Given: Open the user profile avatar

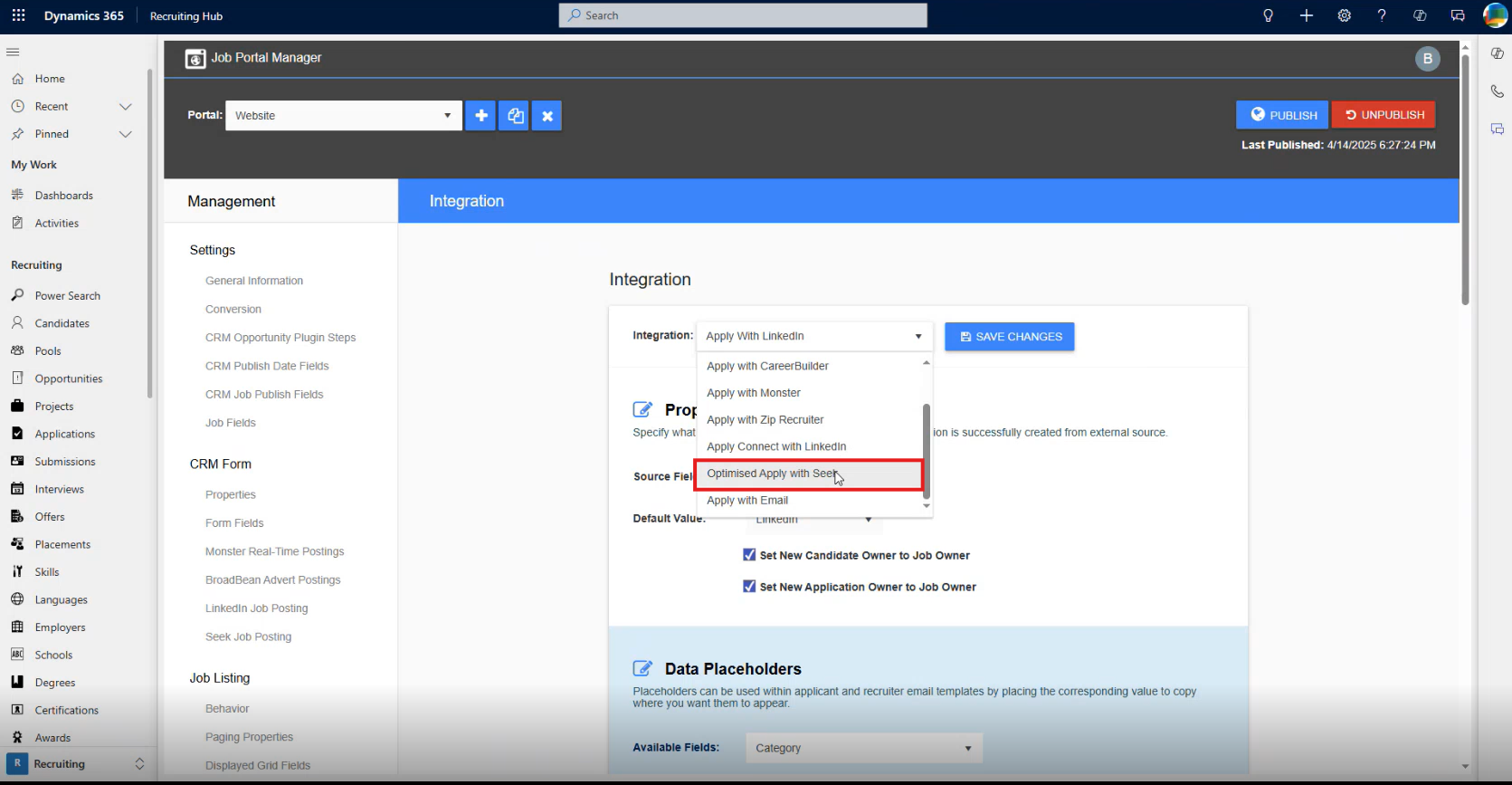Looking at the screenshot, I should (1496, 15).
